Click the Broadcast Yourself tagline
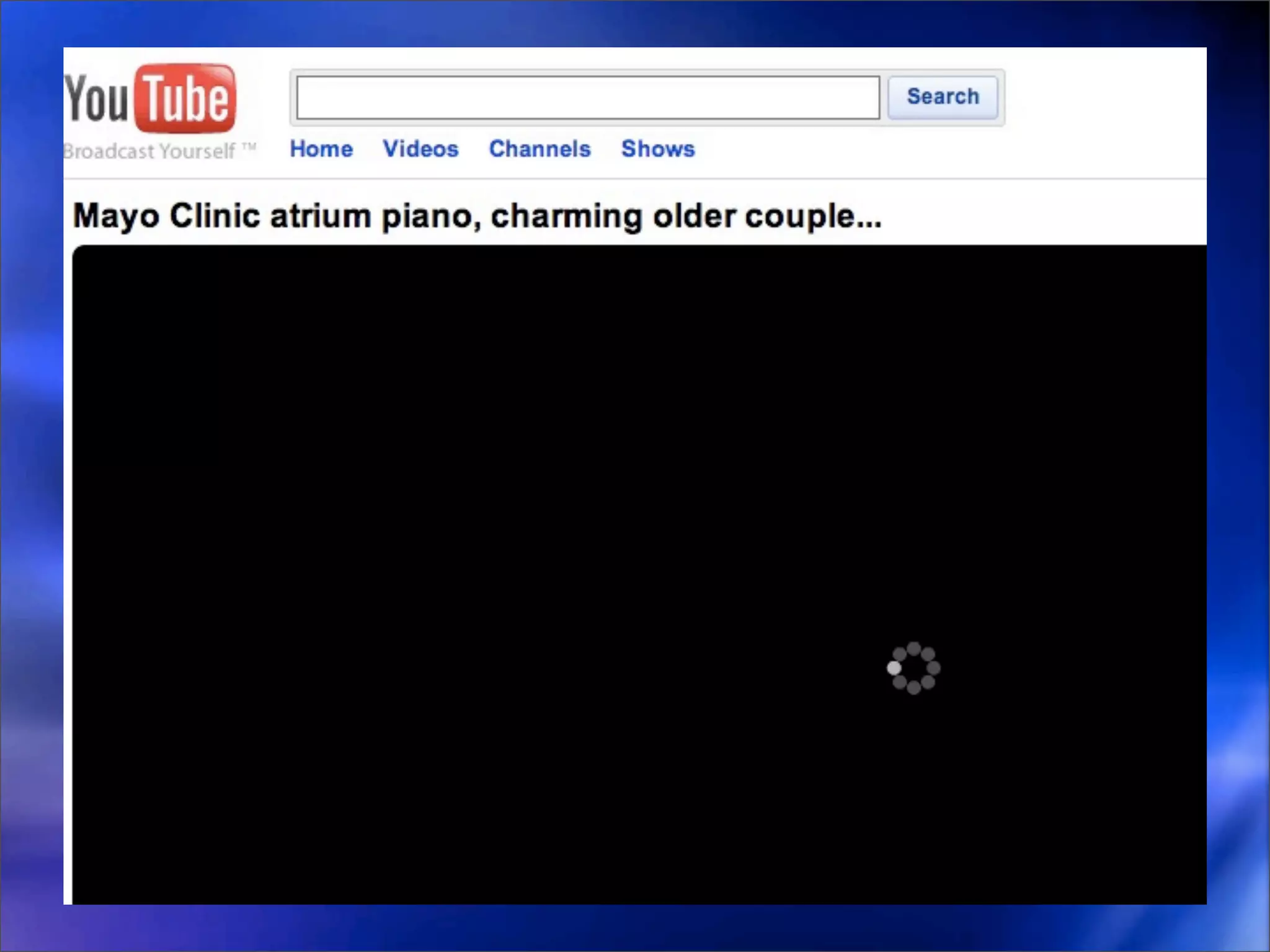This screenshot has height=952, width=1270. click(x=149, y=151)
